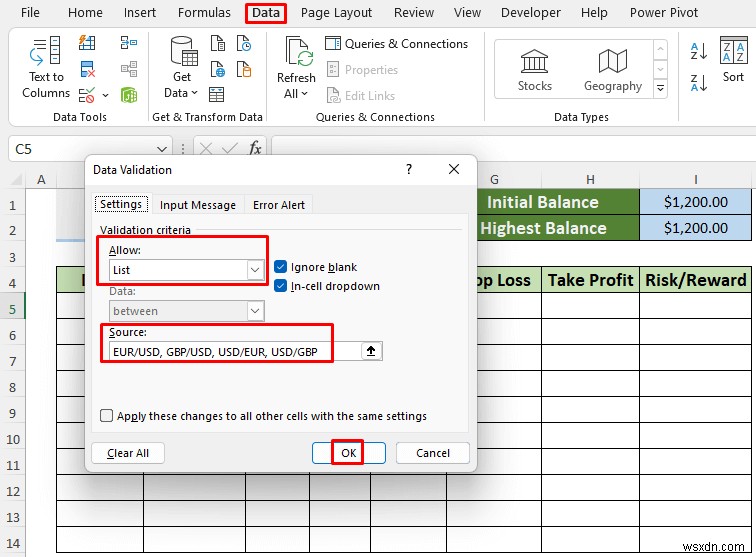Click the Data Validation icon in ribbon
Viewport: 756px width, 557px height.
click(87, 95)
